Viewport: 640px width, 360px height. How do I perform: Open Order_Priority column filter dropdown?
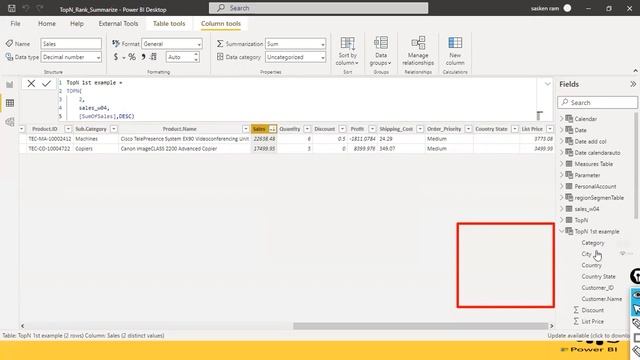click(x=468, y=129)
